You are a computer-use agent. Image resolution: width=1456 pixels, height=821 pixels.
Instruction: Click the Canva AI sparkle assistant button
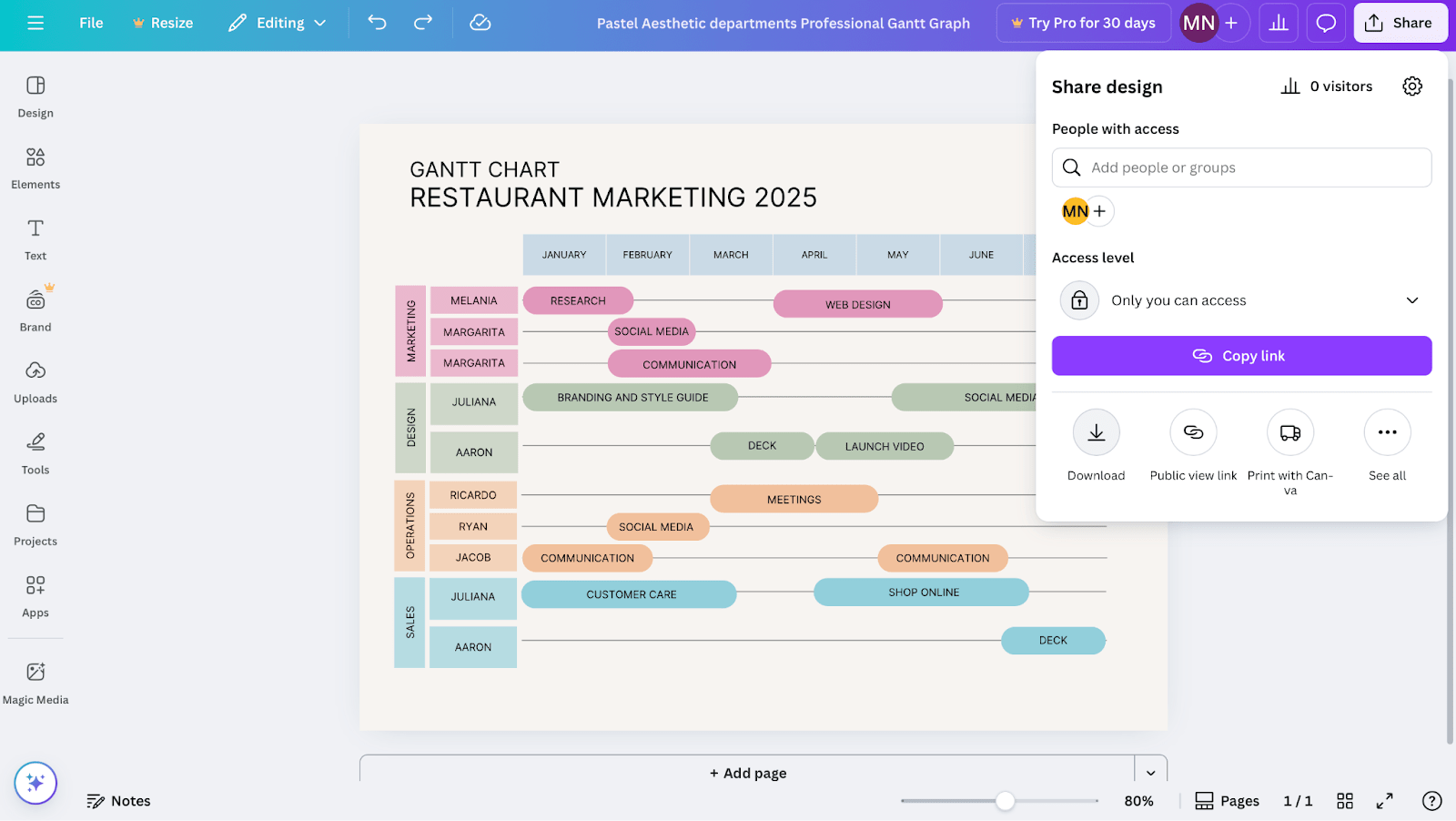[x=35, y=782]
